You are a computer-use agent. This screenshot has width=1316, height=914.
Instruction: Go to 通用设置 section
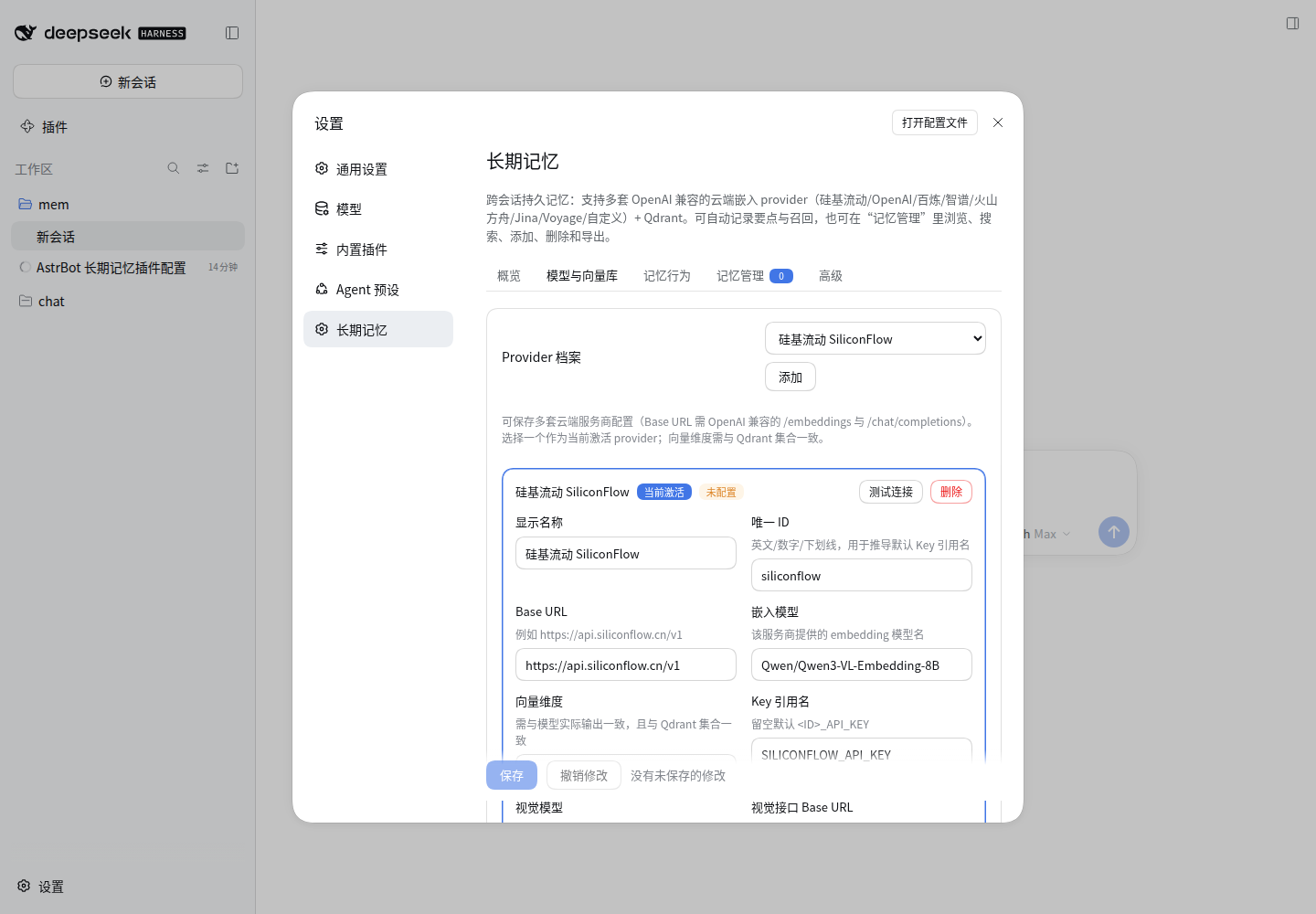coord(378,169)
